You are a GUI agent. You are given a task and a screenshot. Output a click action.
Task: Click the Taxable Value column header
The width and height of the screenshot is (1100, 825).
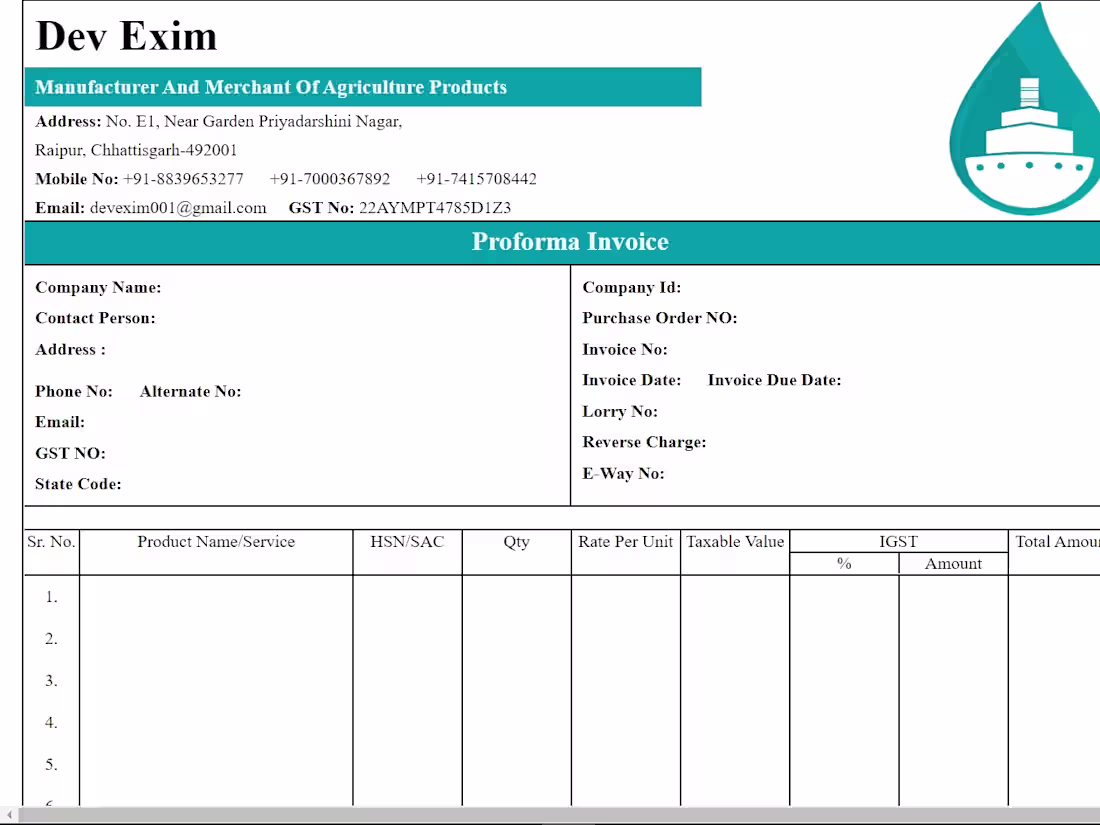click(x=735, y=542)
